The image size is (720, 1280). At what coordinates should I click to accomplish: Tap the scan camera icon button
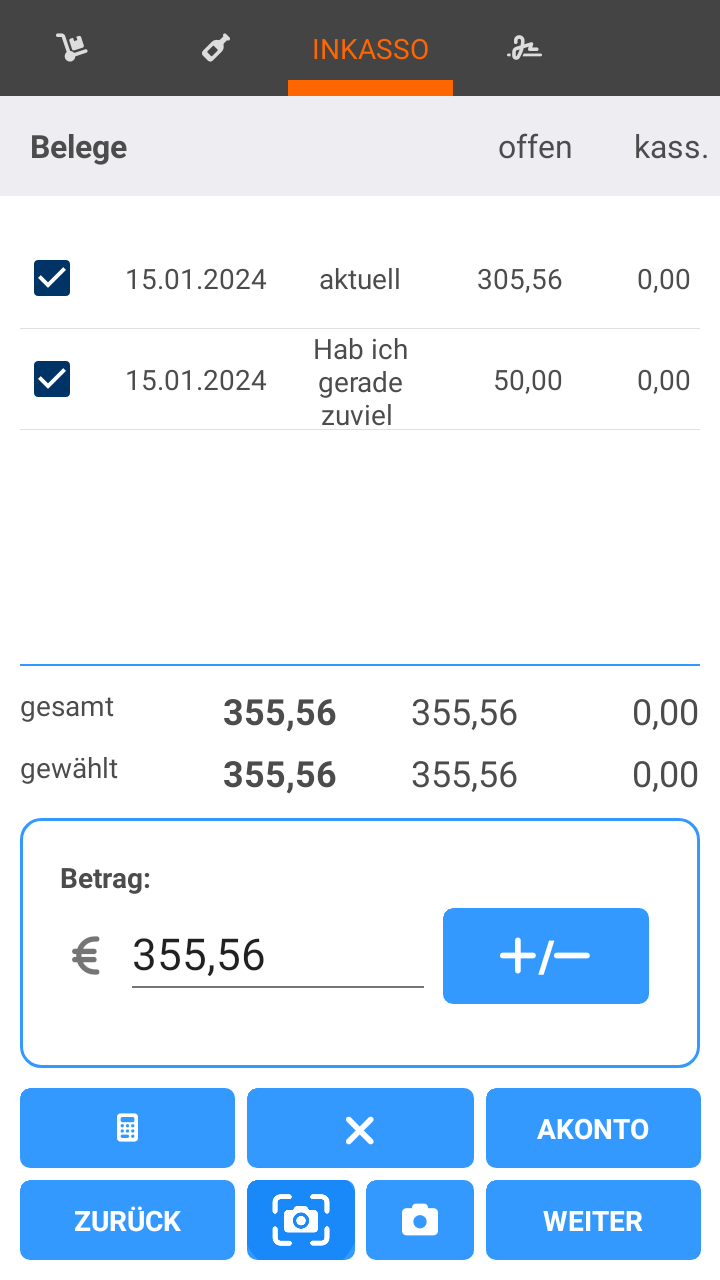click(x=301, y=1220)
